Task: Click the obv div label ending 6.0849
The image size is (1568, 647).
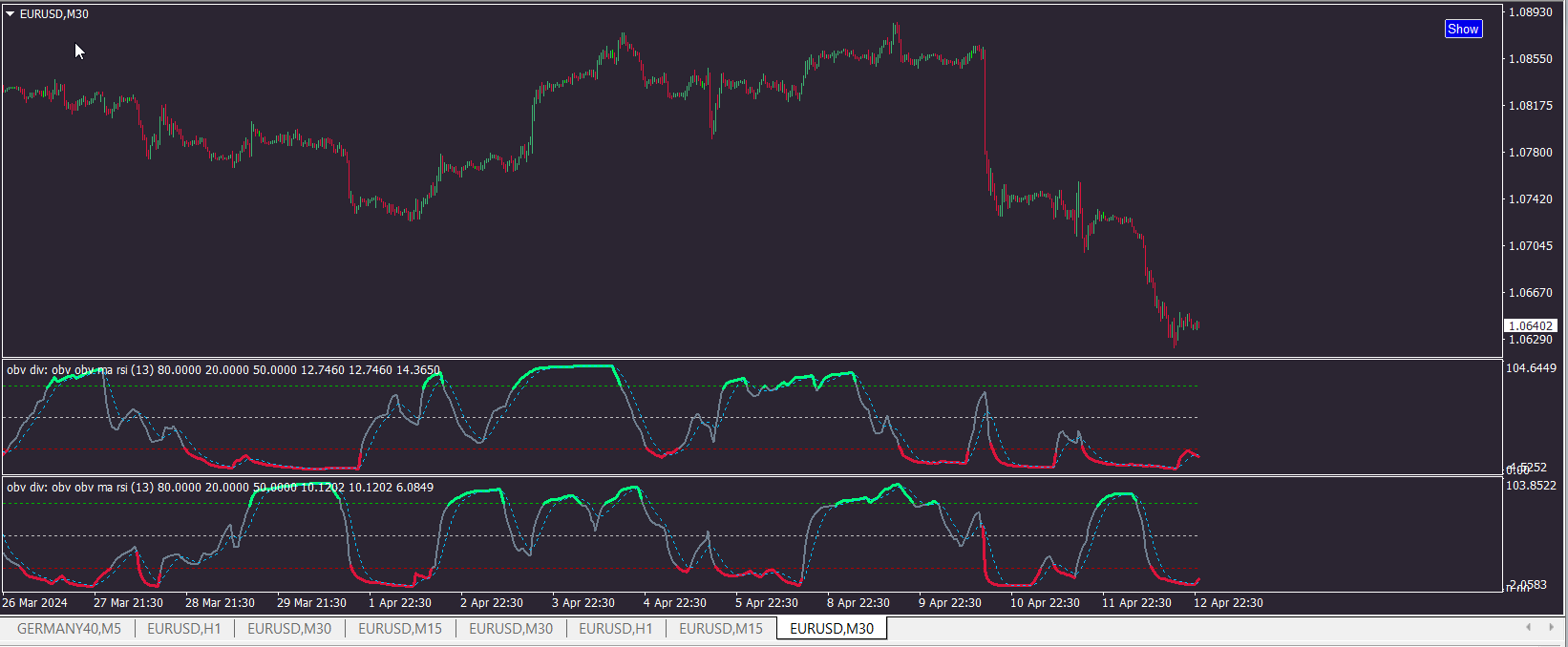Action: [220, 488]
